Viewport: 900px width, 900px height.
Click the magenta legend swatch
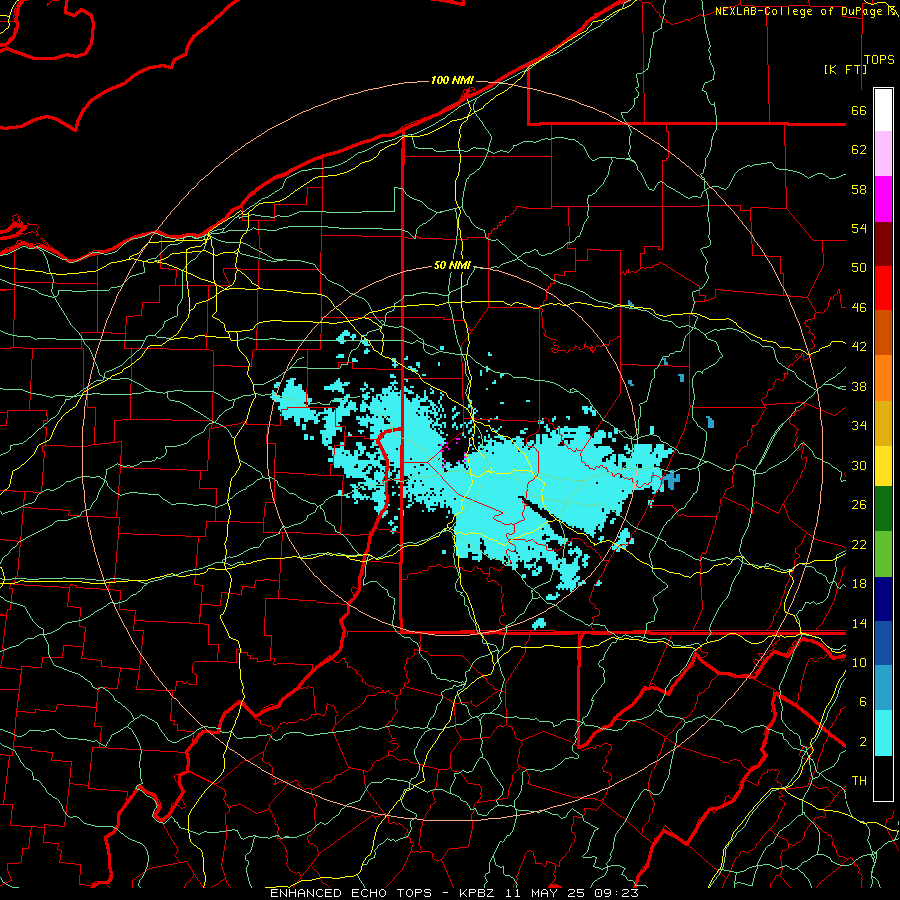click(883, 199)
